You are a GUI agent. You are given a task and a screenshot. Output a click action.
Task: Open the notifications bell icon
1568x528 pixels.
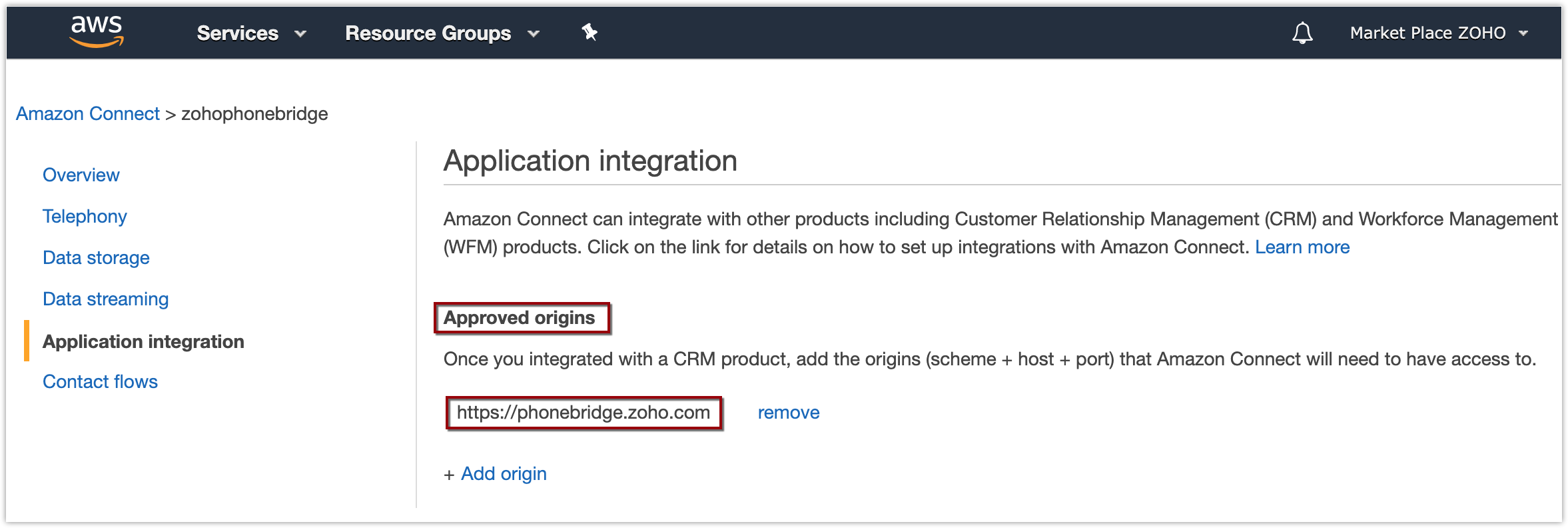1302,33
